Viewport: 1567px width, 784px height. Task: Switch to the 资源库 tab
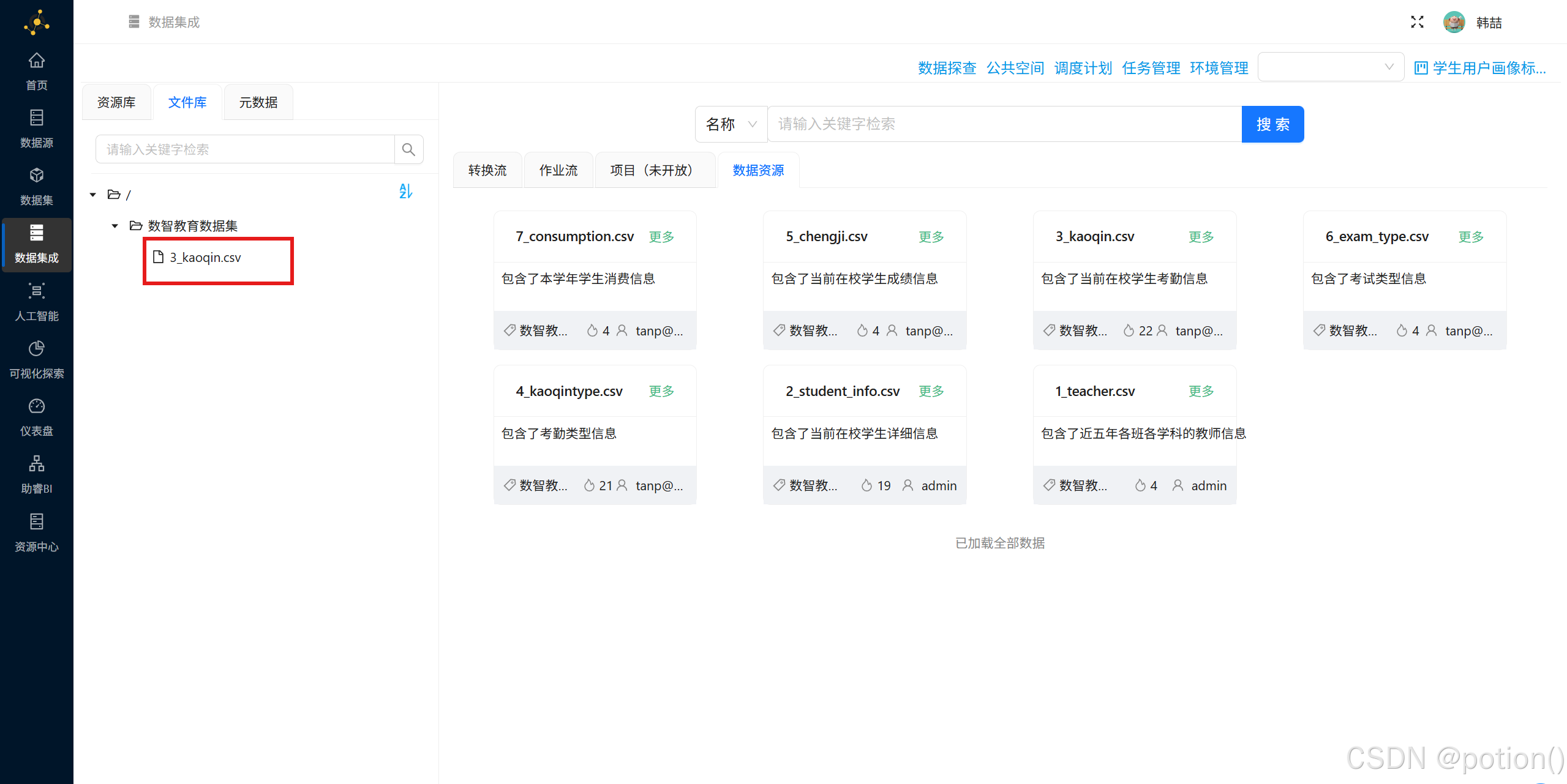point(116,102)
